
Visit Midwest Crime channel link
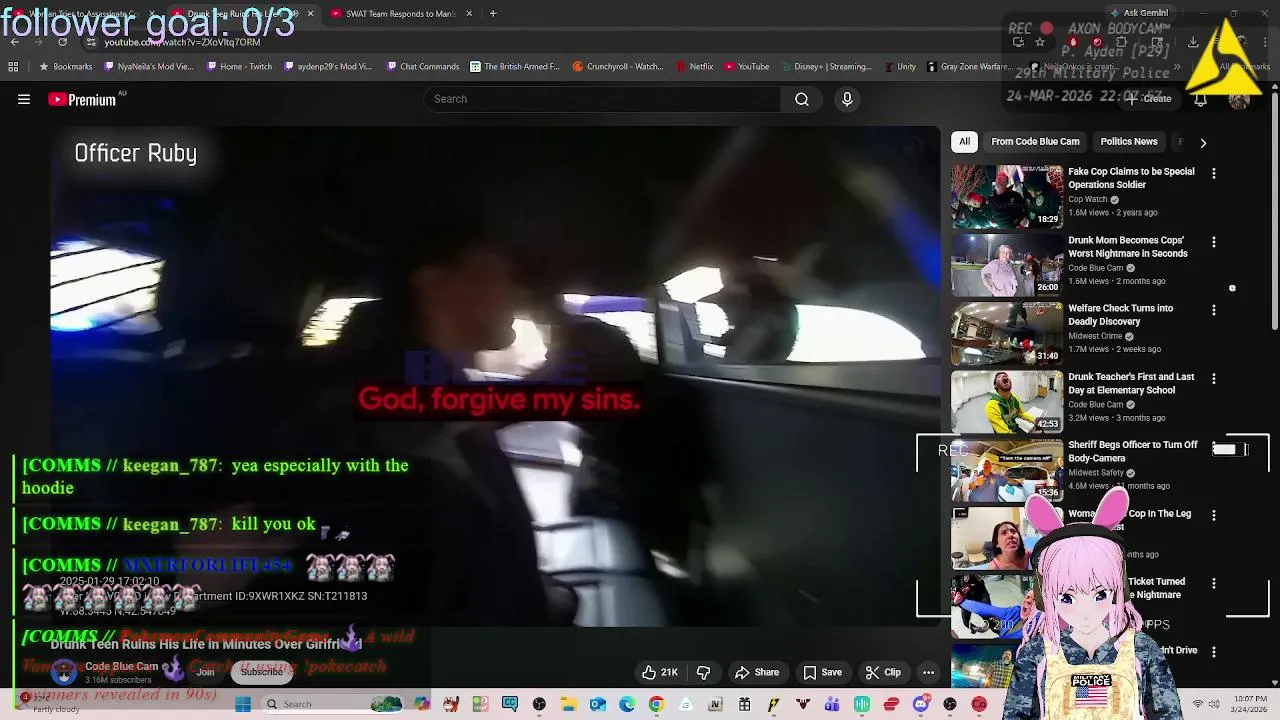point(1095,336)
